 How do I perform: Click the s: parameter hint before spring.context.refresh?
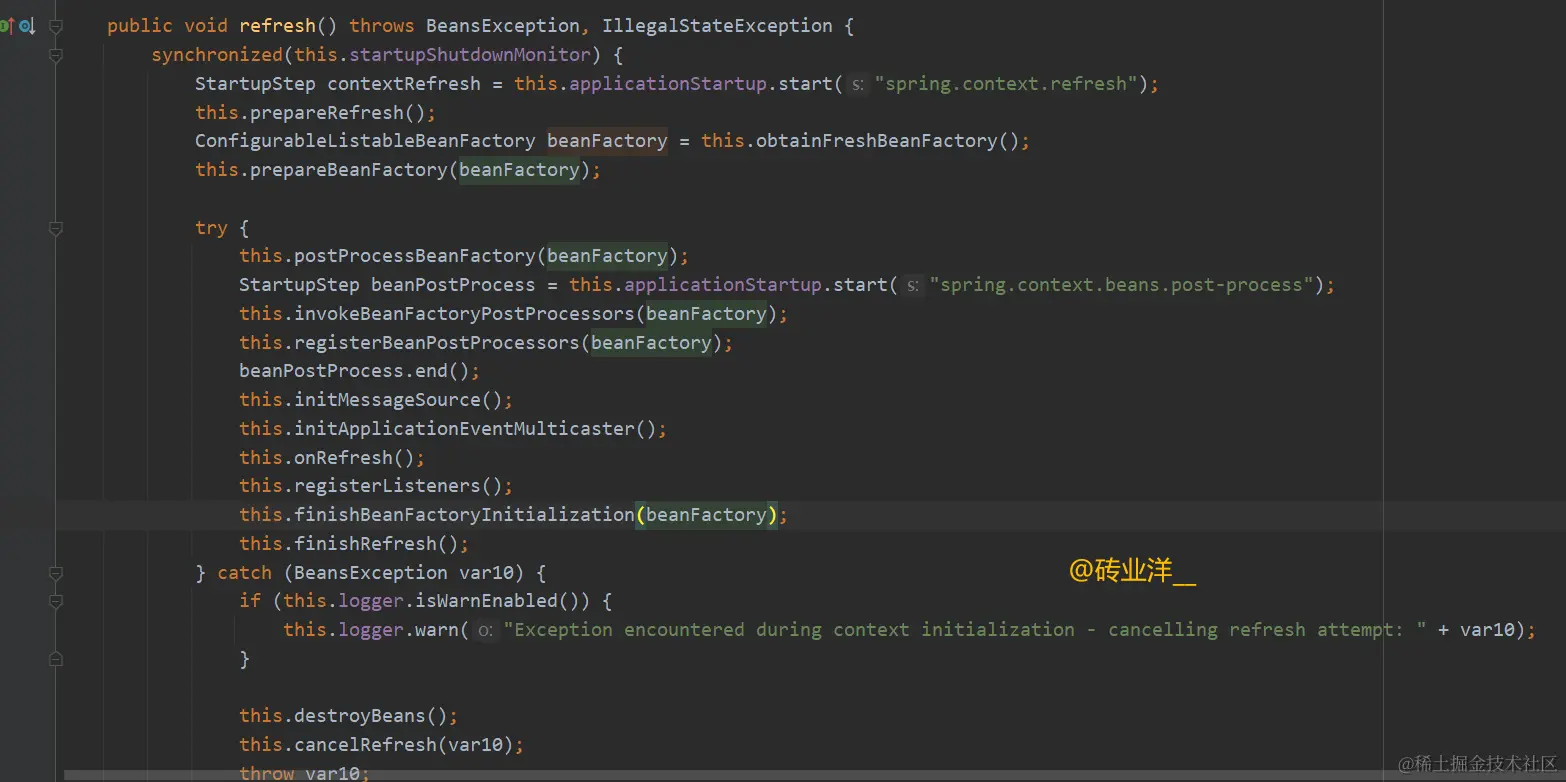[857, 85]
